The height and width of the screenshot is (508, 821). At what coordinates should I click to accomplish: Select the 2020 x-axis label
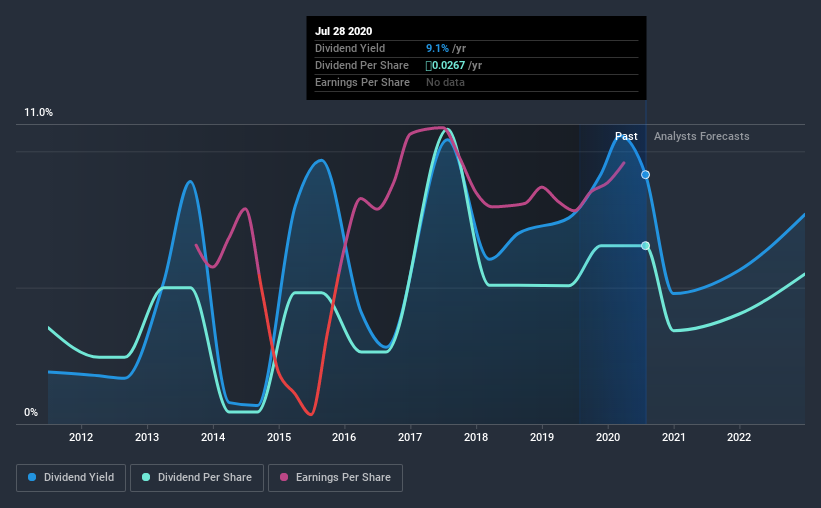click(x=608, y=437)
